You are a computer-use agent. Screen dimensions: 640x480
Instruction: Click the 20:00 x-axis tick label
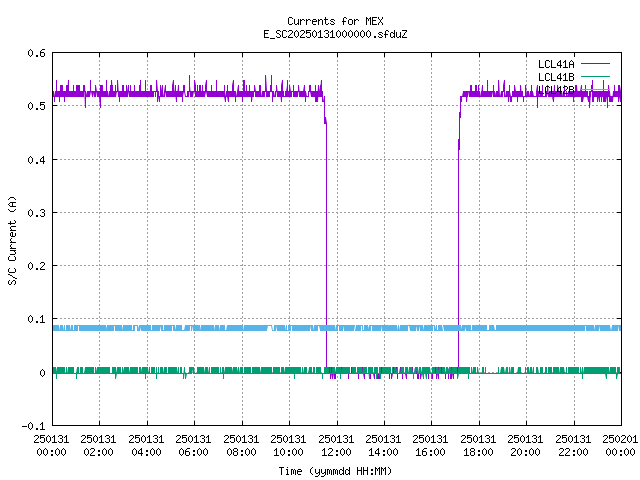[x=525, y=452]
